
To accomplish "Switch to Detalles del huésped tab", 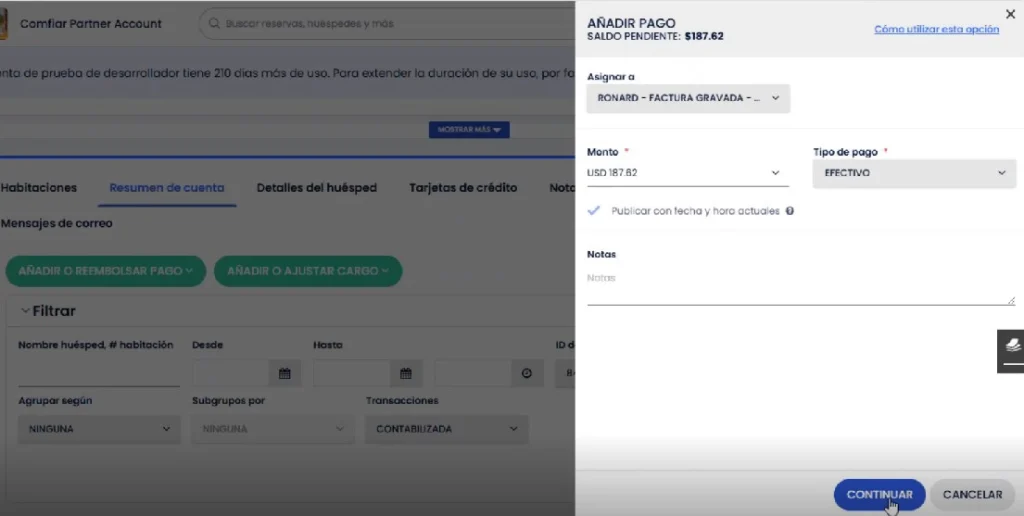I will (x=316, y=188).
